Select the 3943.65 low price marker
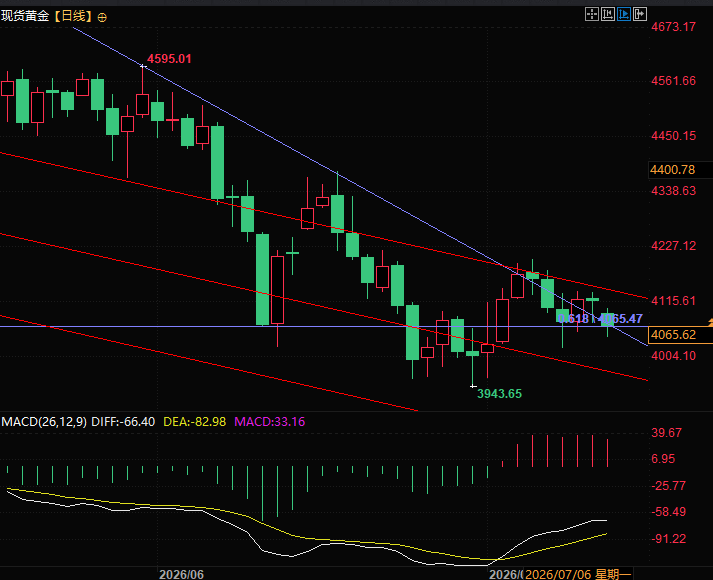Image resolution: width=713 pixels, height=580 pixels. [x=499, y=394]
